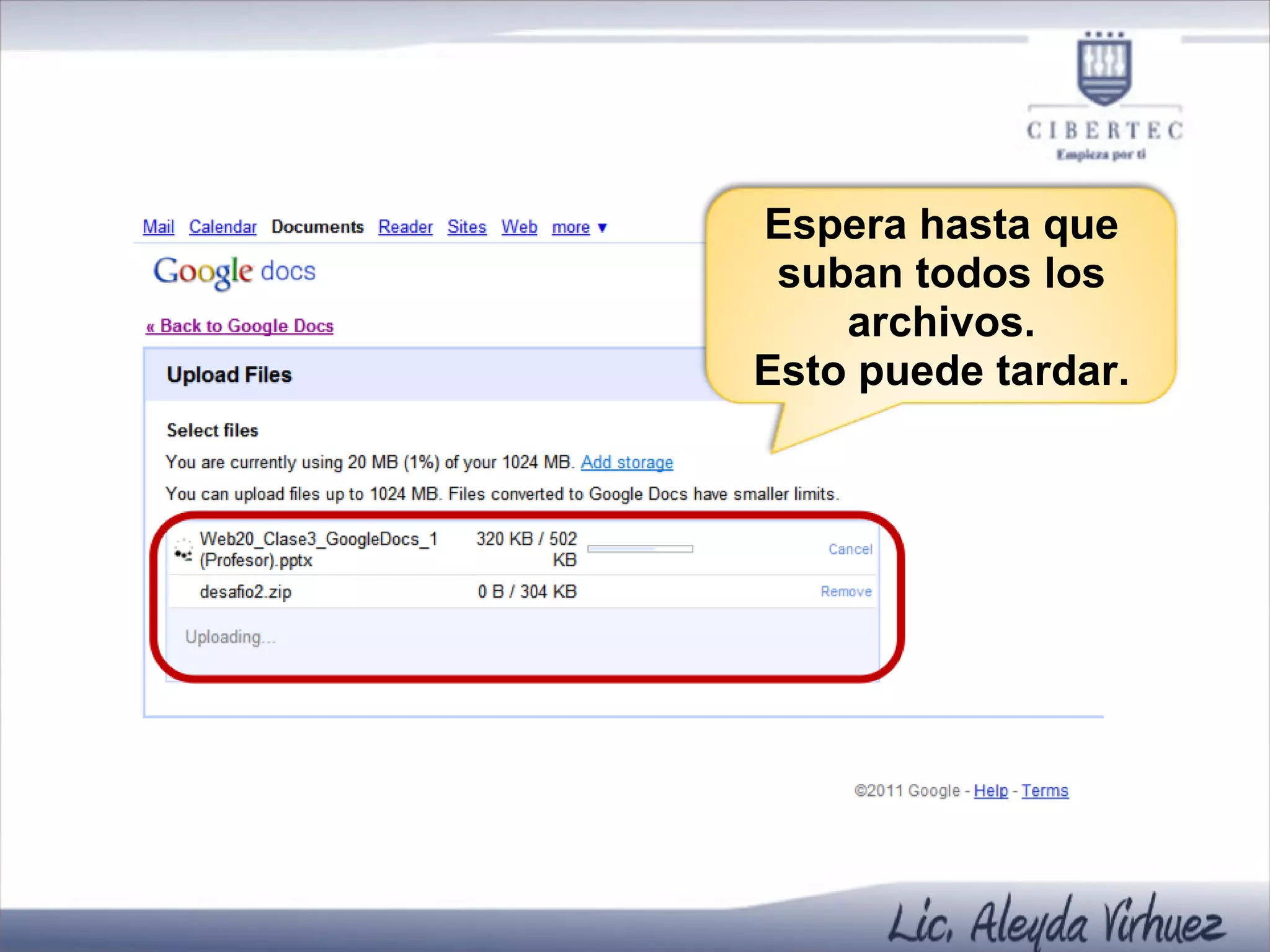Open the Terms link in the footer
Viewport: 1270px width, 952px height.
[x=1045, y=791]
